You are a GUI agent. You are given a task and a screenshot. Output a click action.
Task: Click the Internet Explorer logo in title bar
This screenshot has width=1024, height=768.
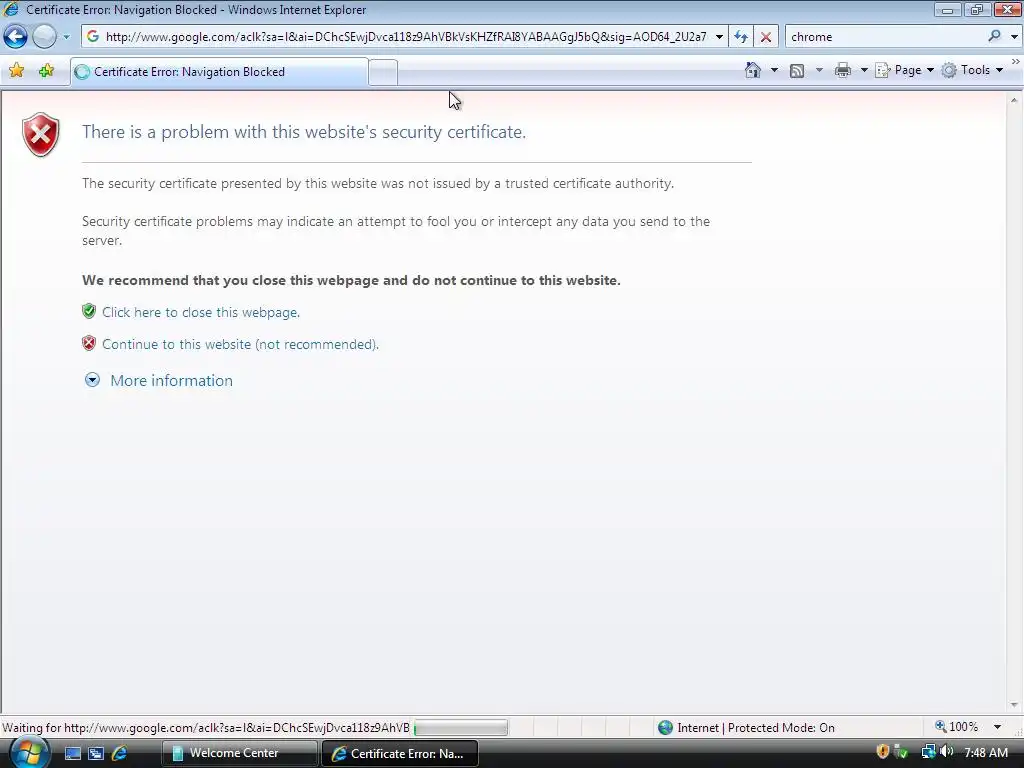pyautogui.click(x=11, y=9)
